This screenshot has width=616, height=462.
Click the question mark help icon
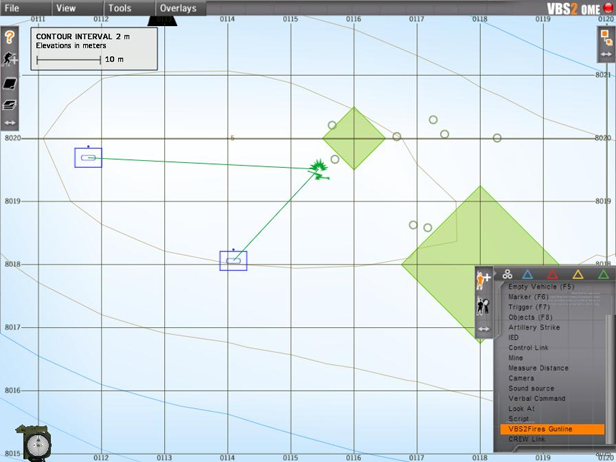9,37
